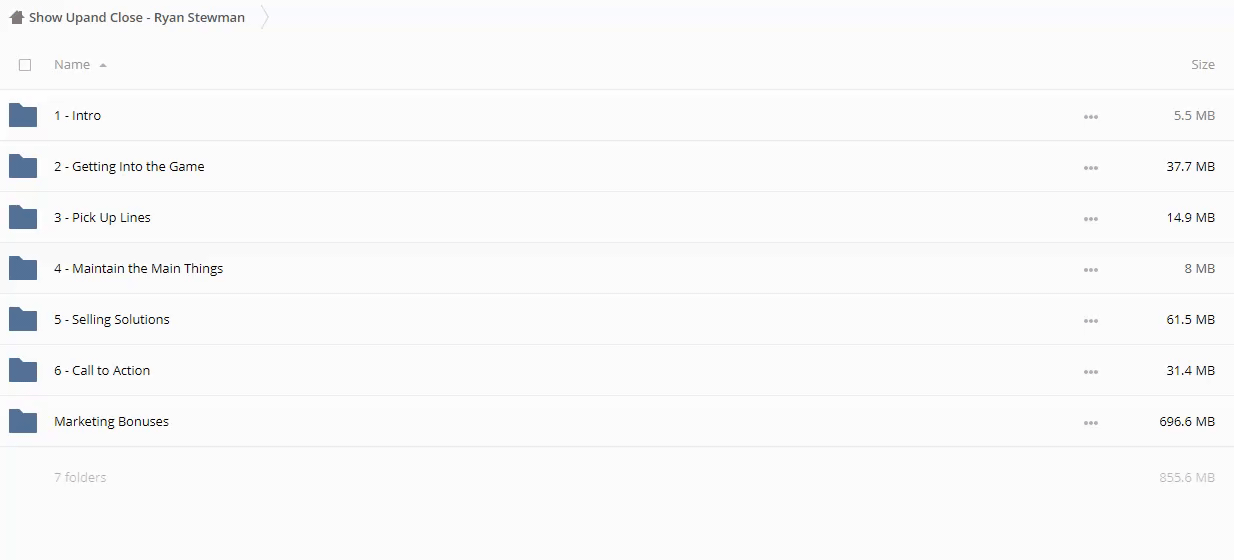
Task: Toggle the select all checkbox
Action: tap(25, 65)
